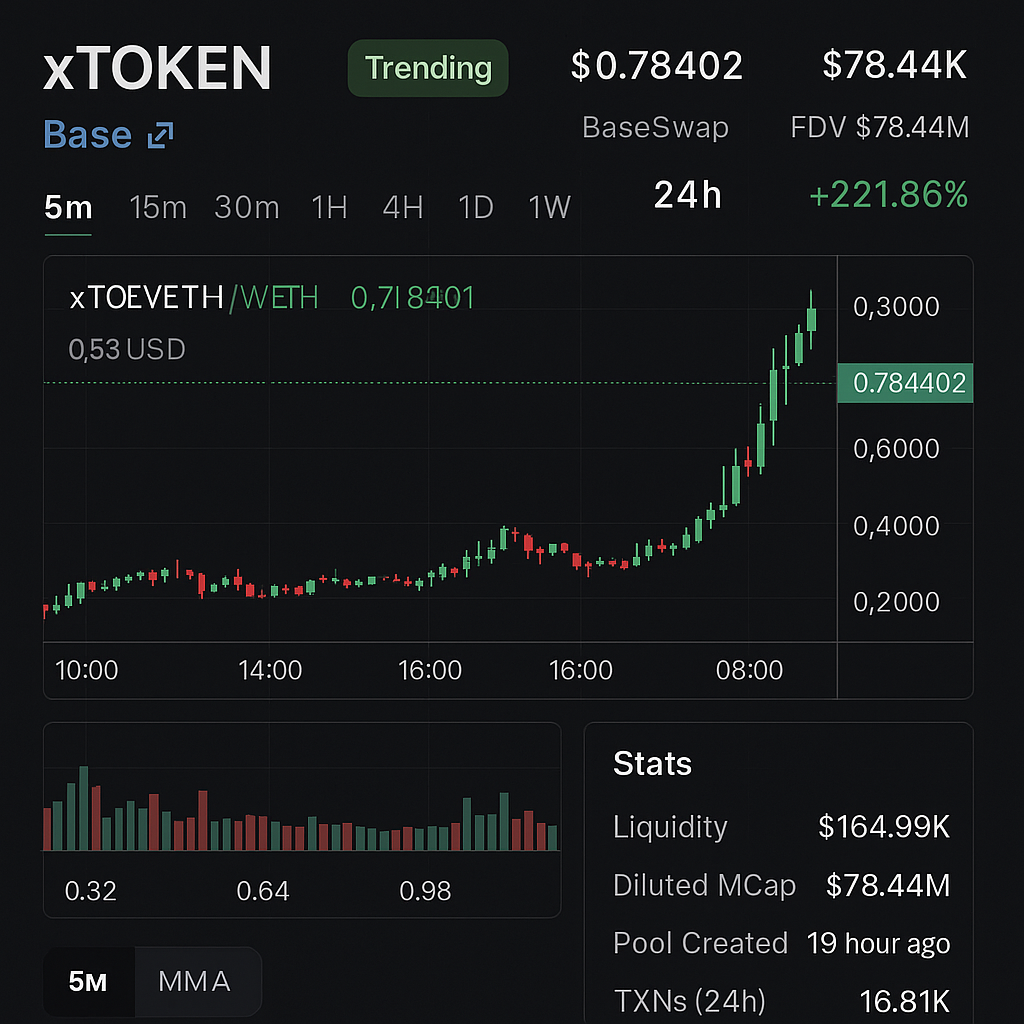Click the green 0.784402 price marker
This screenshot has height=1024, width=1024.
(904, 383)
